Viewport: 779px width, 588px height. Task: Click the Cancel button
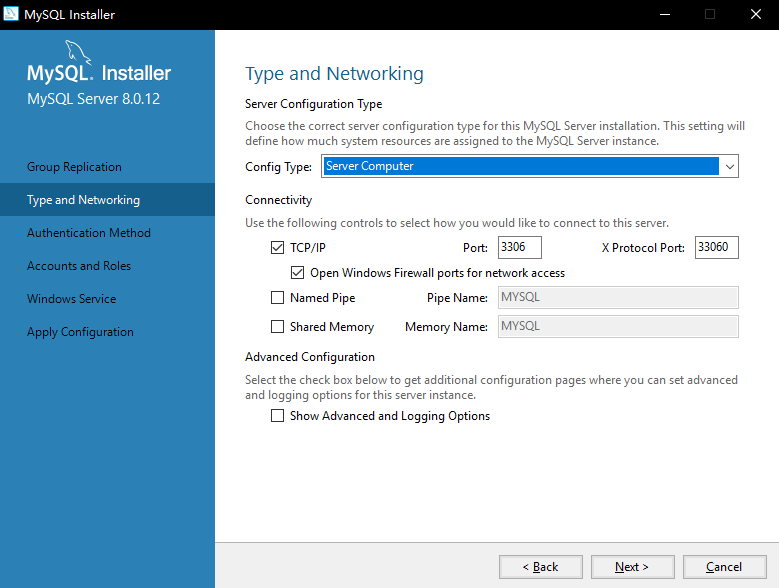[724, 567]
